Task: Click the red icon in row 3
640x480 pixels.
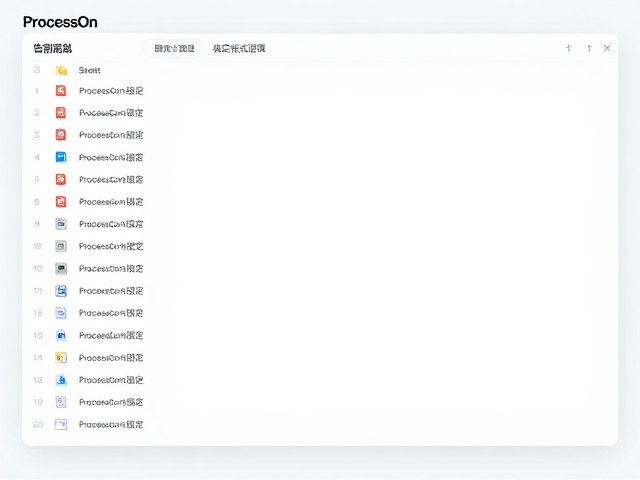Action: coord(61,135)
